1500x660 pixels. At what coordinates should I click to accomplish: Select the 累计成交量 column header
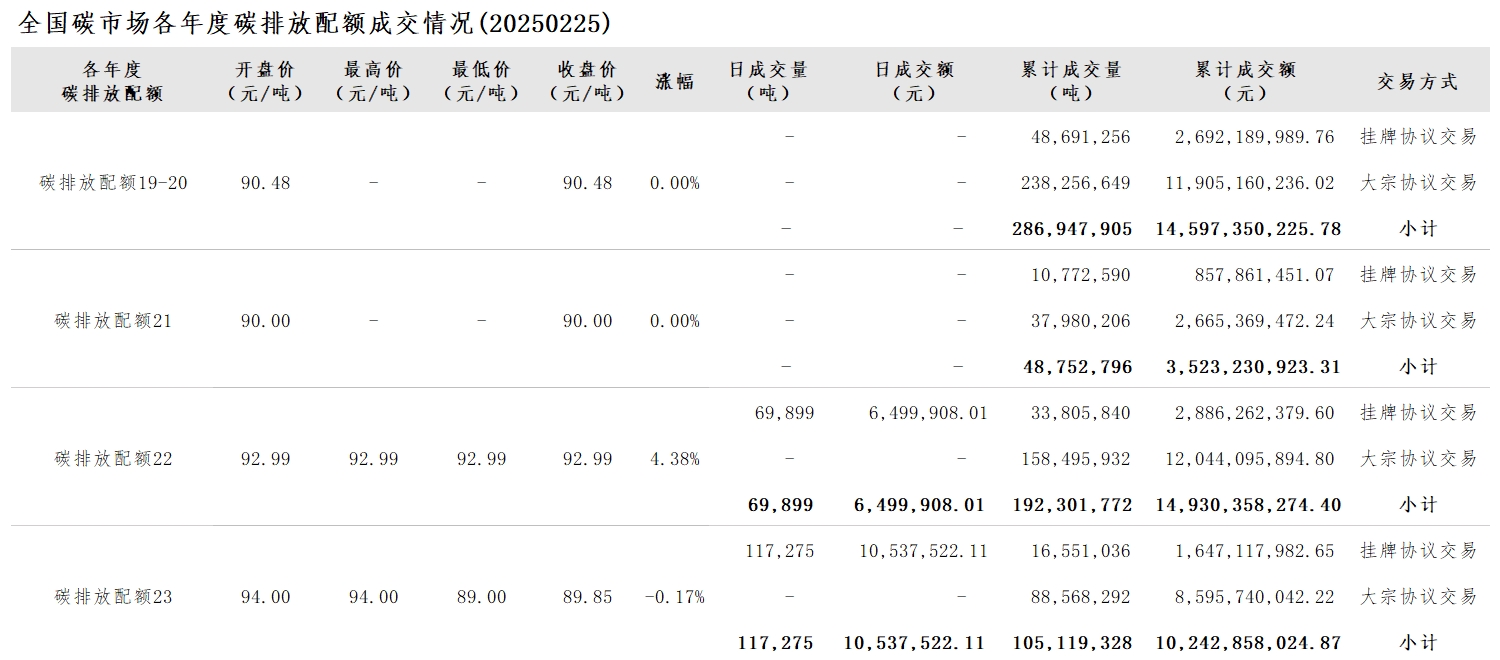coord(1071,82)
